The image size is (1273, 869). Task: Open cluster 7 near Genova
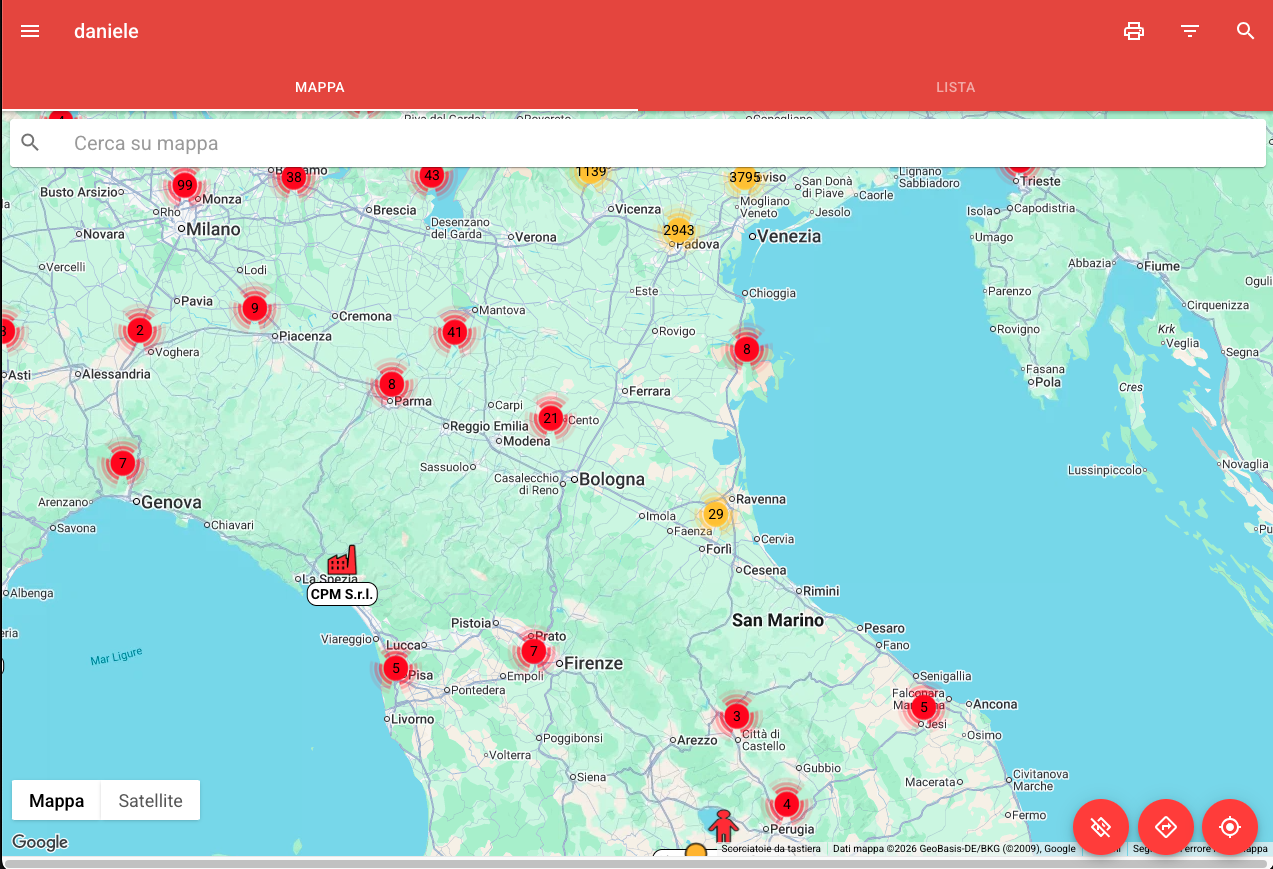pos(122,463)
